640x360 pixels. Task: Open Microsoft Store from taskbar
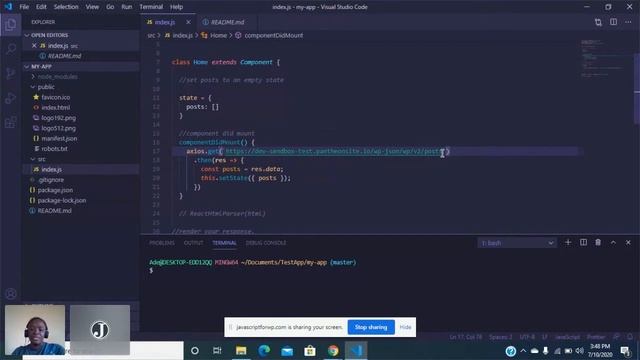tap(310, 351)
